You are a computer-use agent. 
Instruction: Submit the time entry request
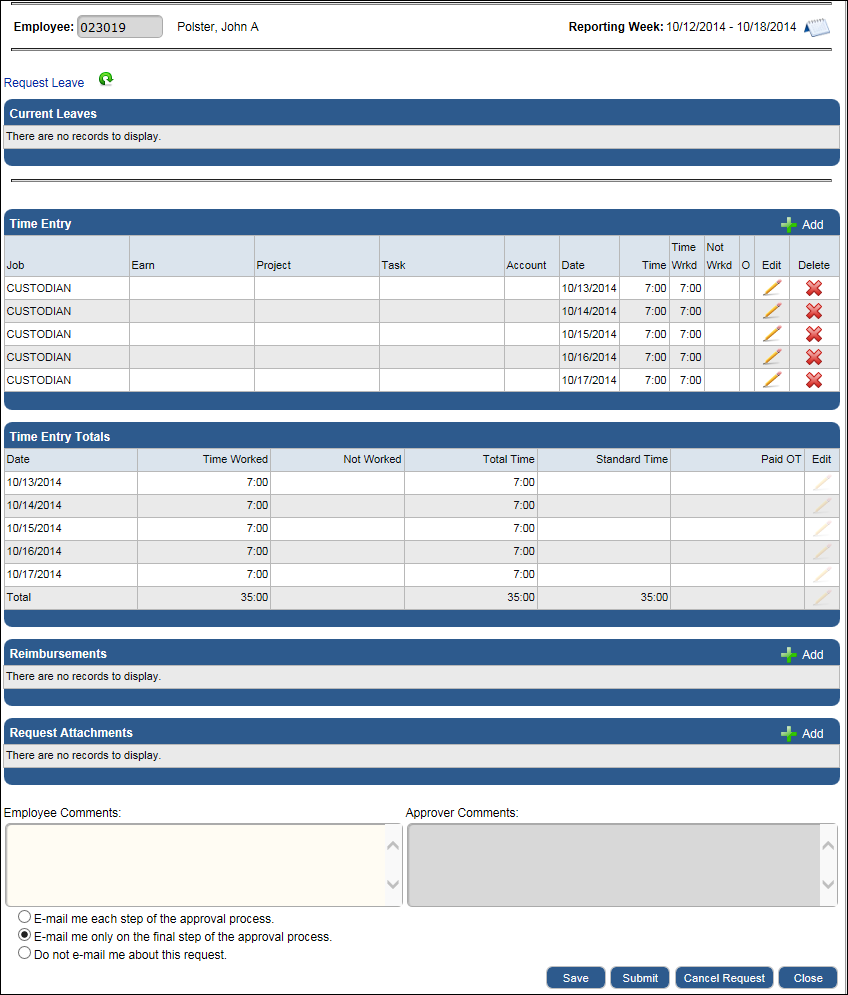(x=640, y=978)
